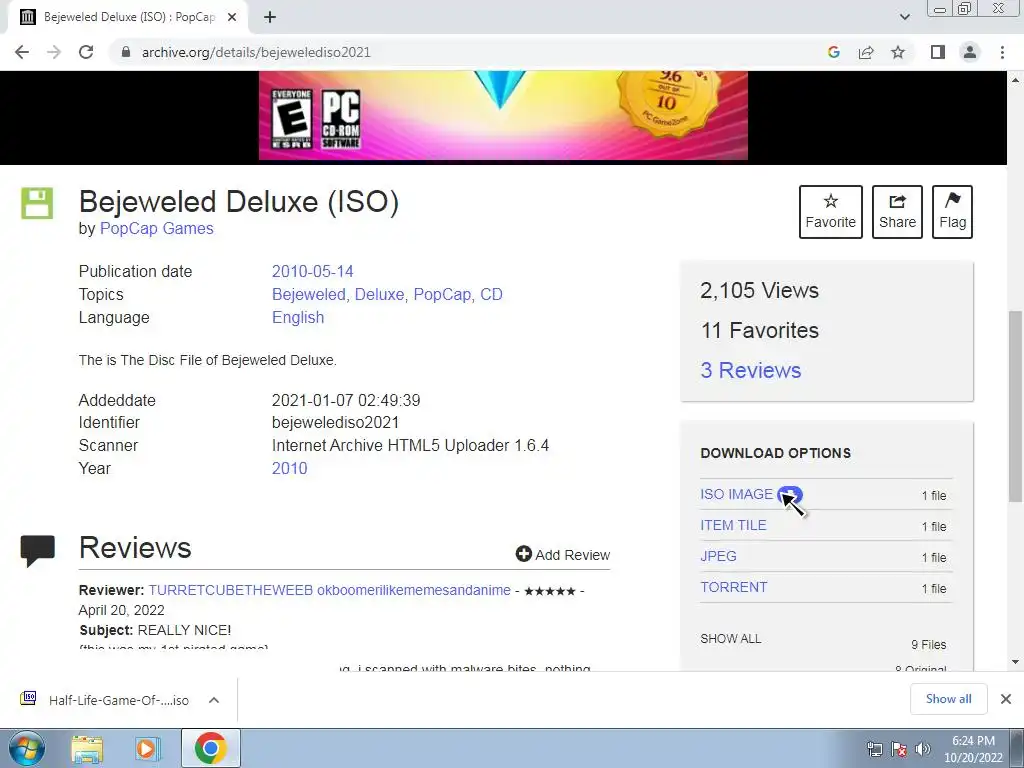Open a new browser tab
The width and height of the screenshot is (1024, 768).
[x=270, y=17]
